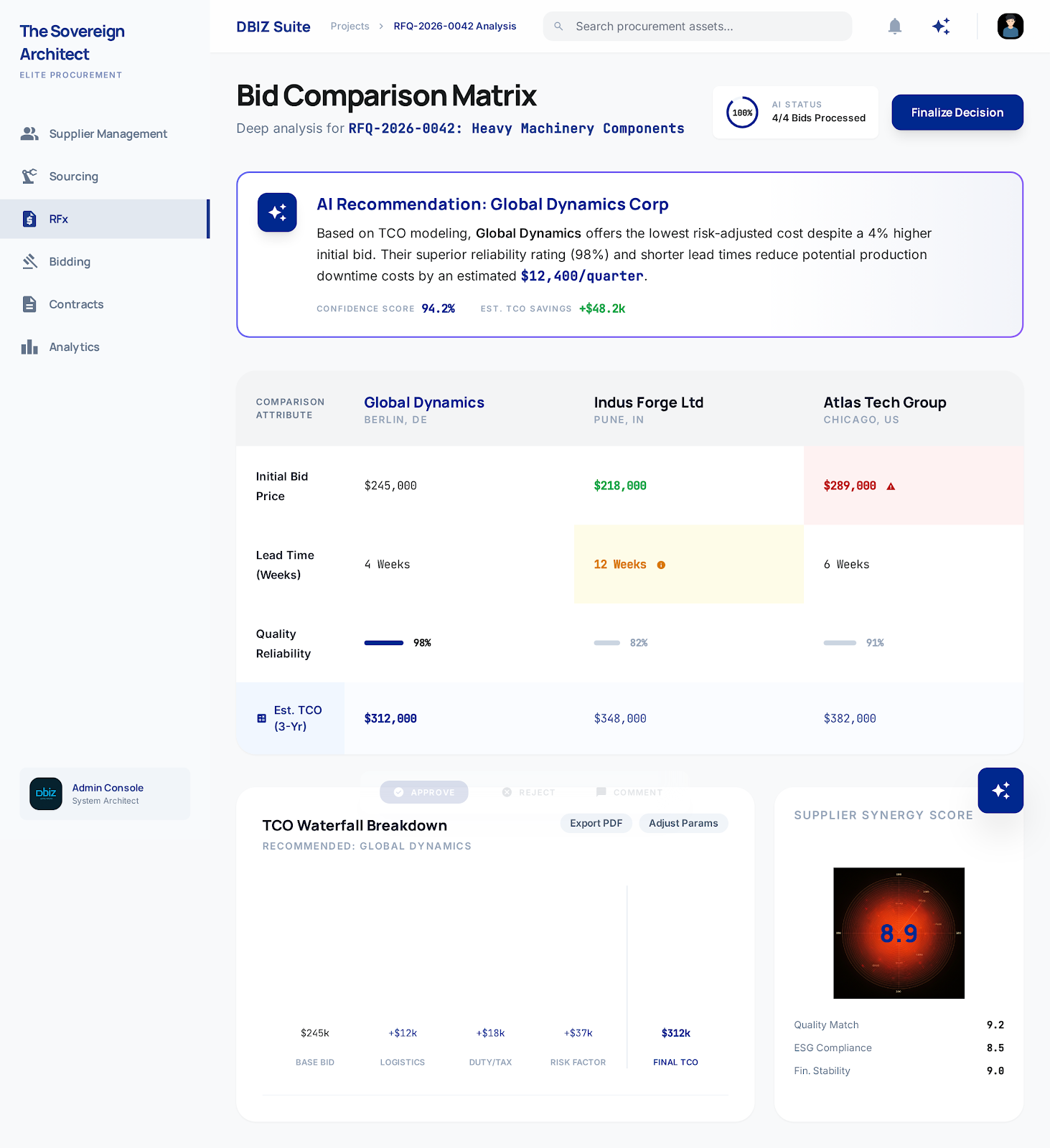Click the Contracts file icon
Viewport: 1050px width, 1148px height.
pyautogui.click(x=29, y=304)
